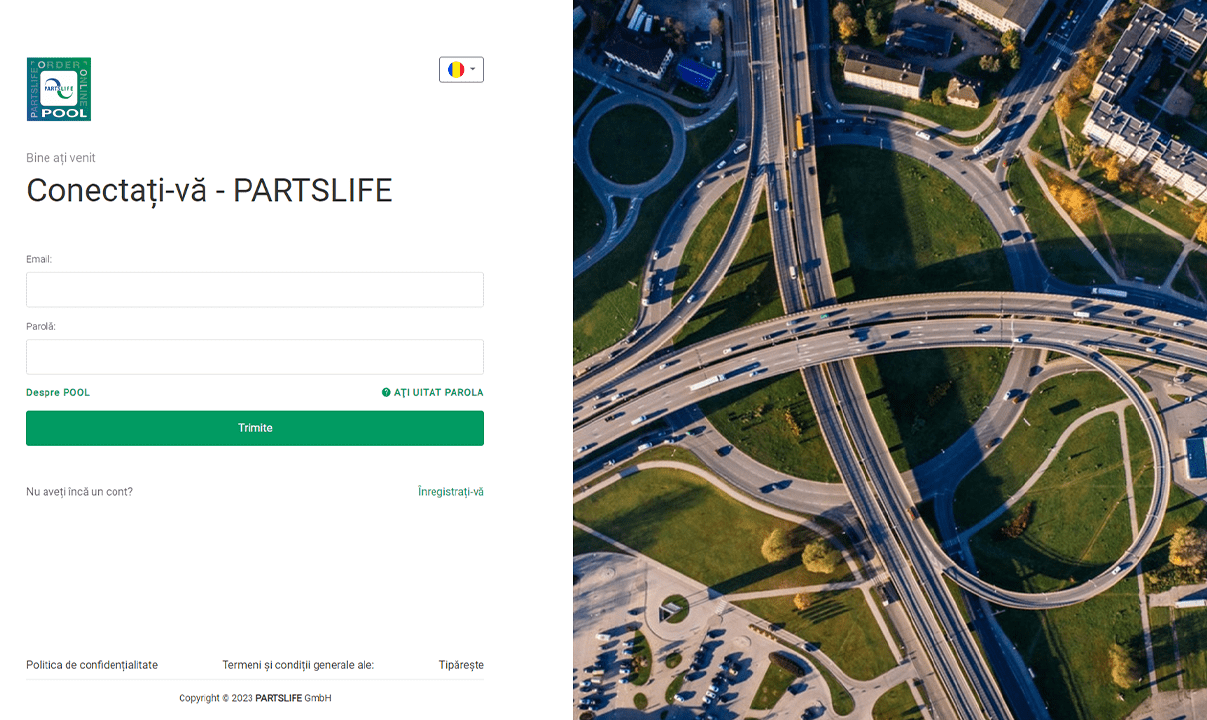This screenshot has width=1207, height=720.
Task: Submit the form with Trimite button
Action: (255, 428)
